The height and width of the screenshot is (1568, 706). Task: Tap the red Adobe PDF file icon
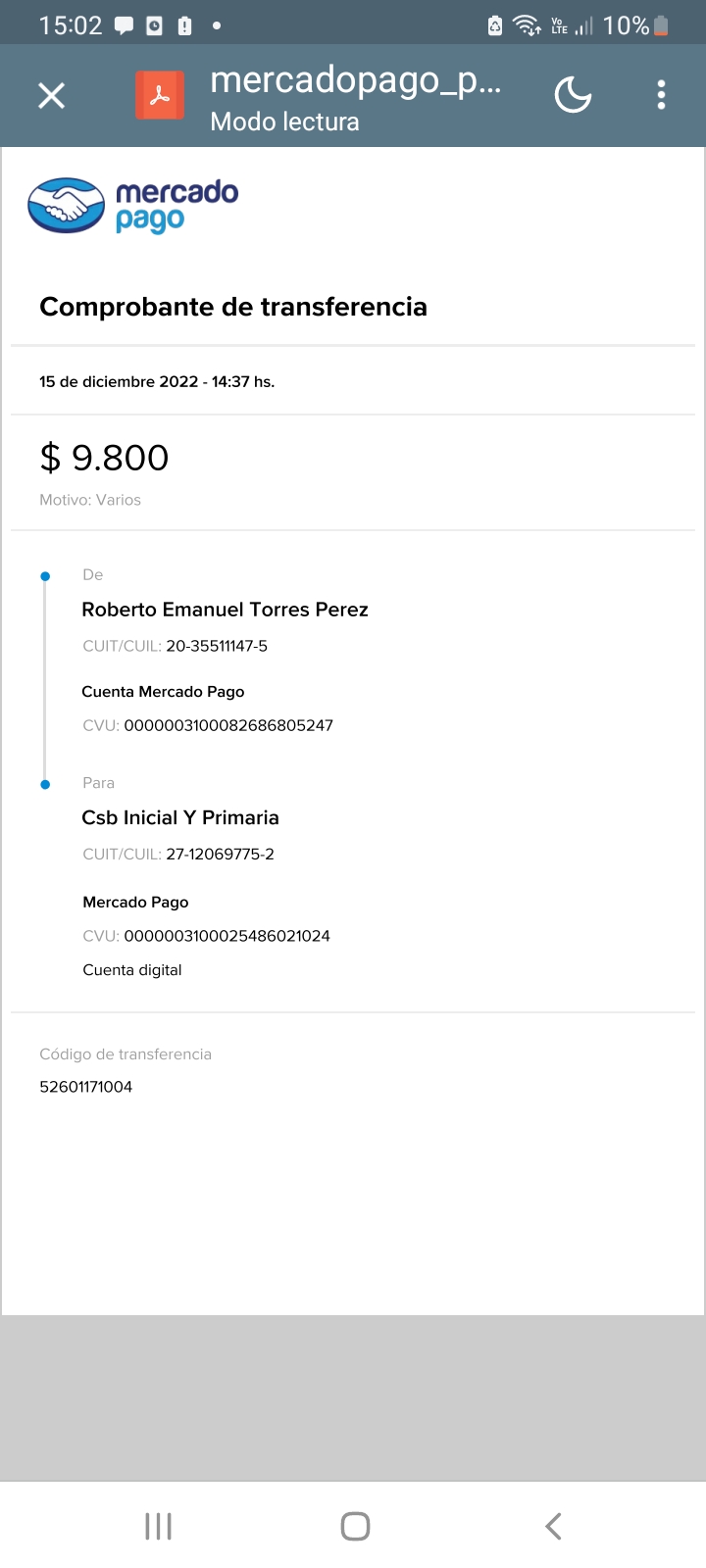coord(160,95)
